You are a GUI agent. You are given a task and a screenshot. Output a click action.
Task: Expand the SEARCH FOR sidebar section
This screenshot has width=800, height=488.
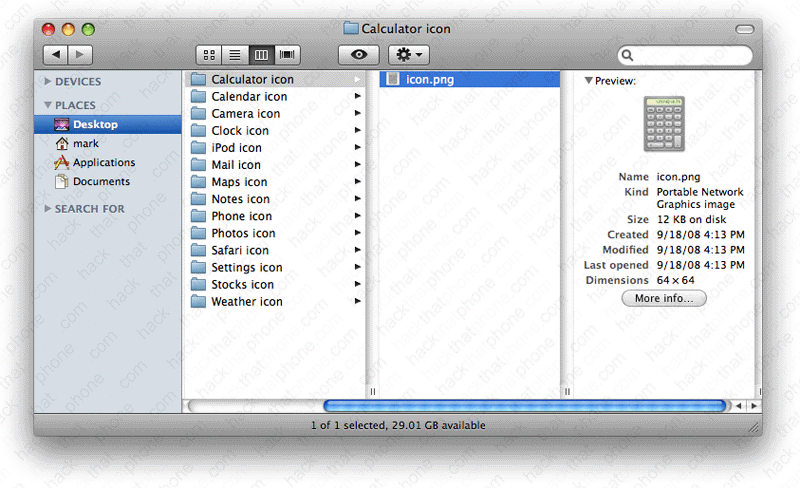coord(48,209)
